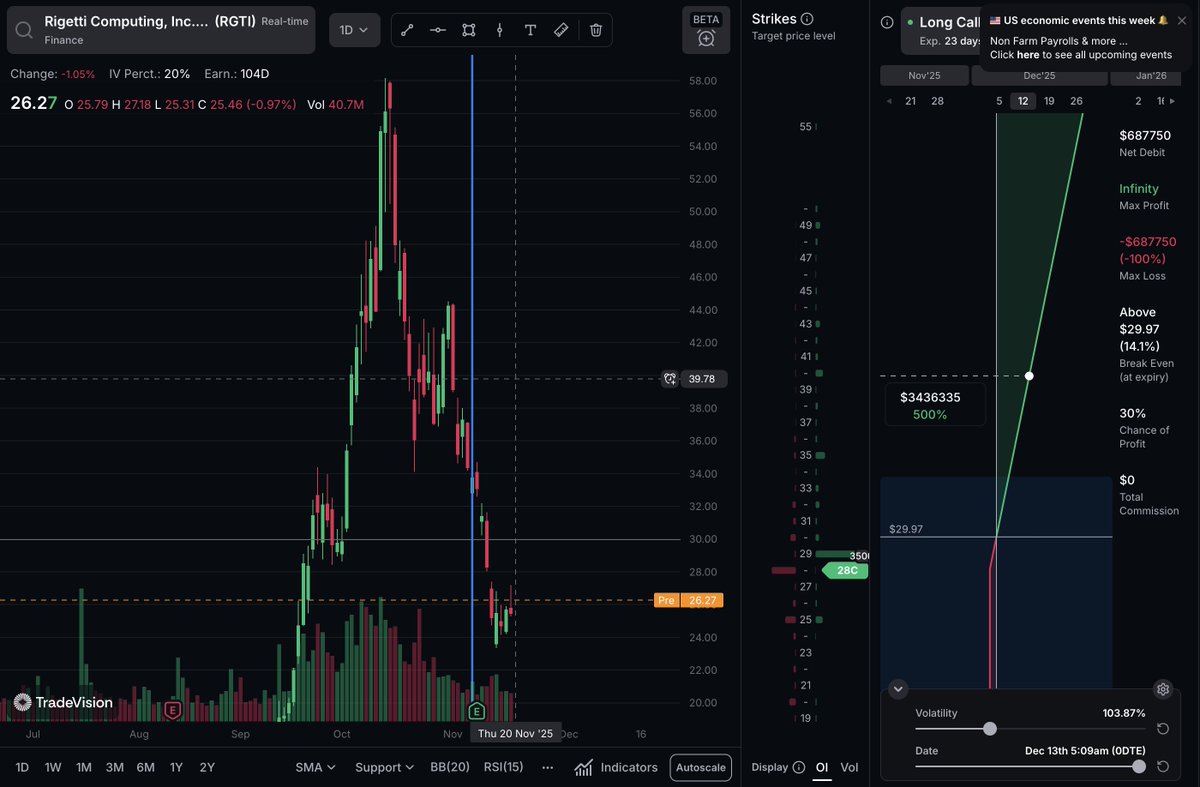The height and width of the screenshot is (787, 1200).
Task: Set chart range to 1M
Action: coord(84,767)
